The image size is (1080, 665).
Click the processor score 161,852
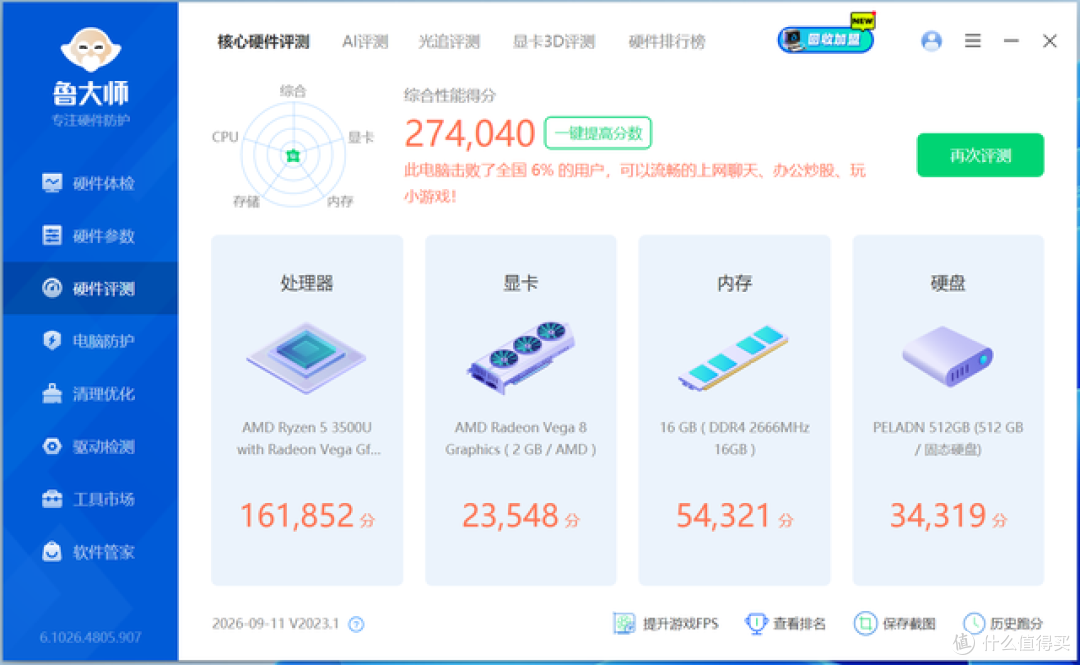pyautogui.click(x=297, y=515)
